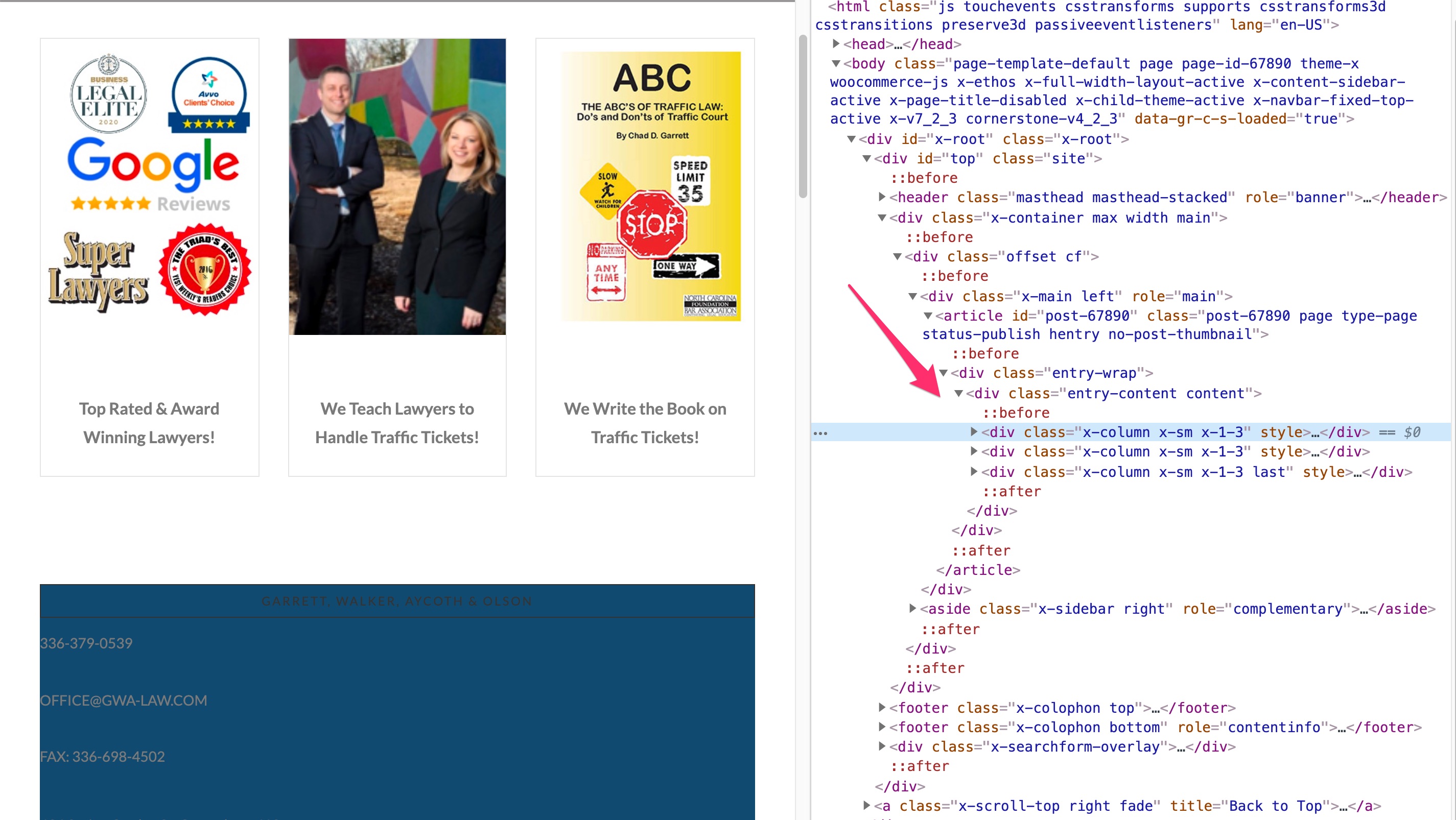The height and width of the screenshot is (820, 1456).
Task: Select the ::after below x-column divs
Action: click(x=1011, y=491)
